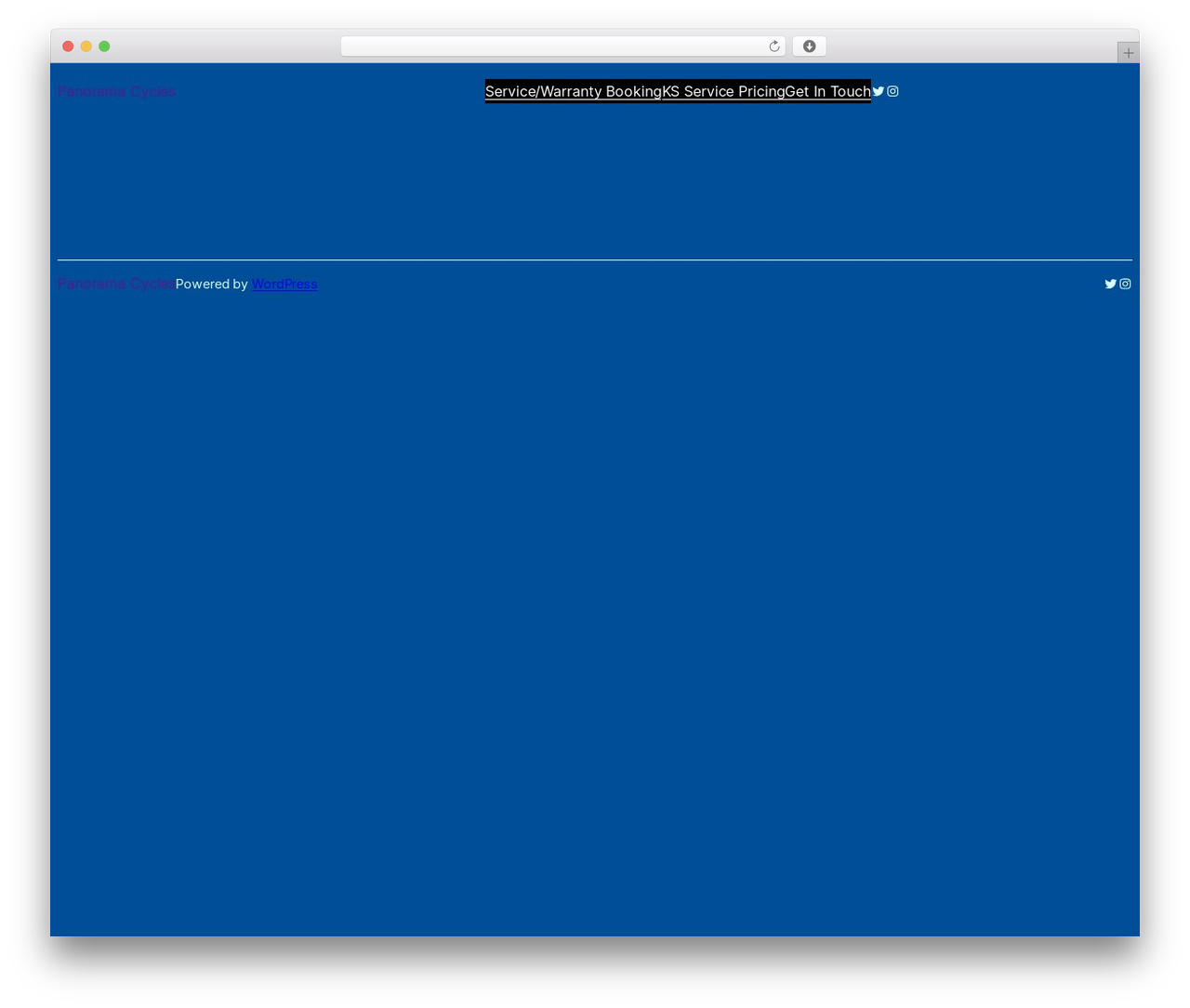1190x1008 pixels.
Task: Open the browser downloads button
Action: coord(809,46)
